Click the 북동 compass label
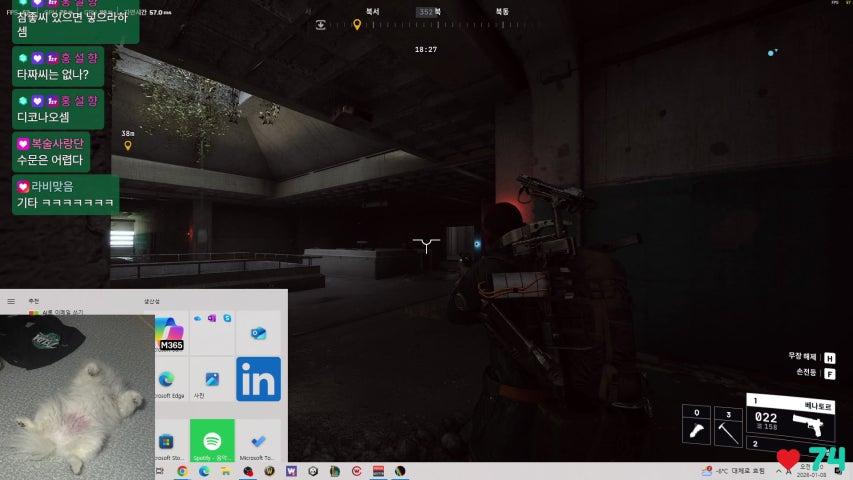853x480 pixels. point(502,11)
